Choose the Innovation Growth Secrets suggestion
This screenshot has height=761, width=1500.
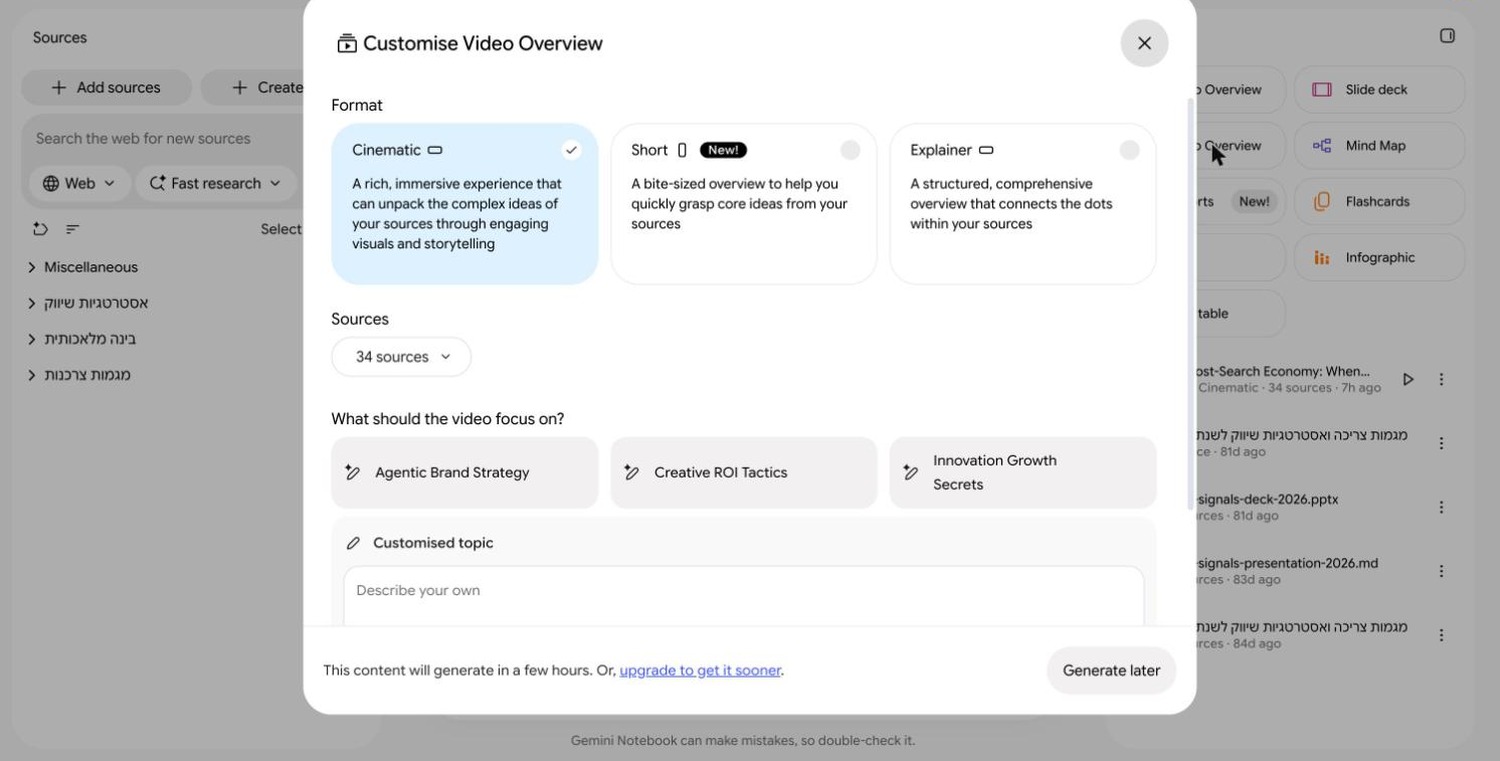coord(1023,472)
